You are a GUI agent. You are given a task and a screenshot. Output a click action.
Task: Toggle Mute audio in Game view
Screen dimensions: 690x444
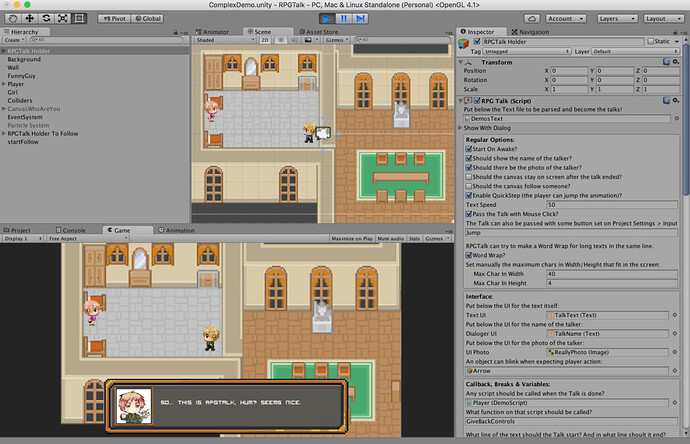pyautogui.click(x=390, y=239)
